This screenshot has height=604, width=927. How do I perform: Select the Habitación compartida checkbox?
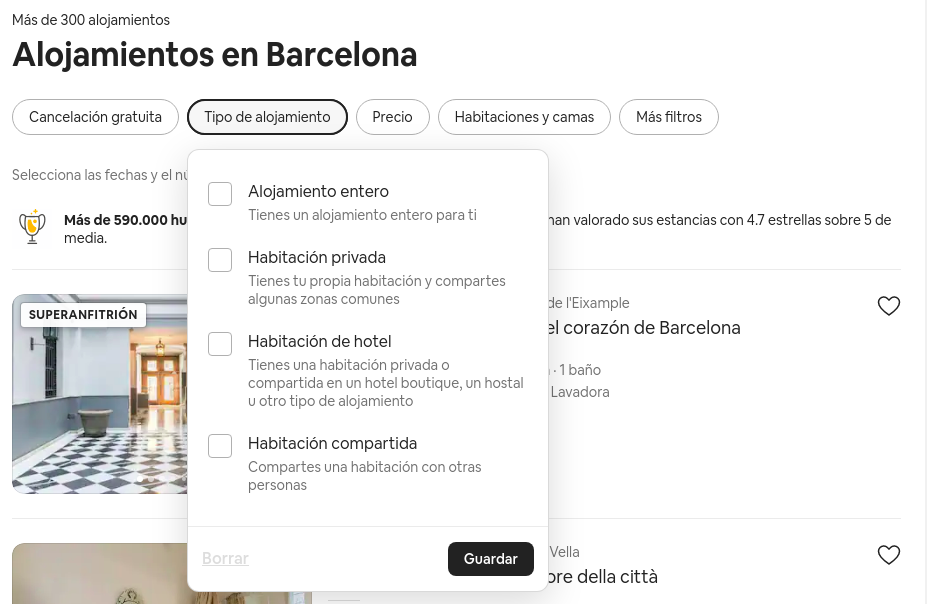(220, 446)
